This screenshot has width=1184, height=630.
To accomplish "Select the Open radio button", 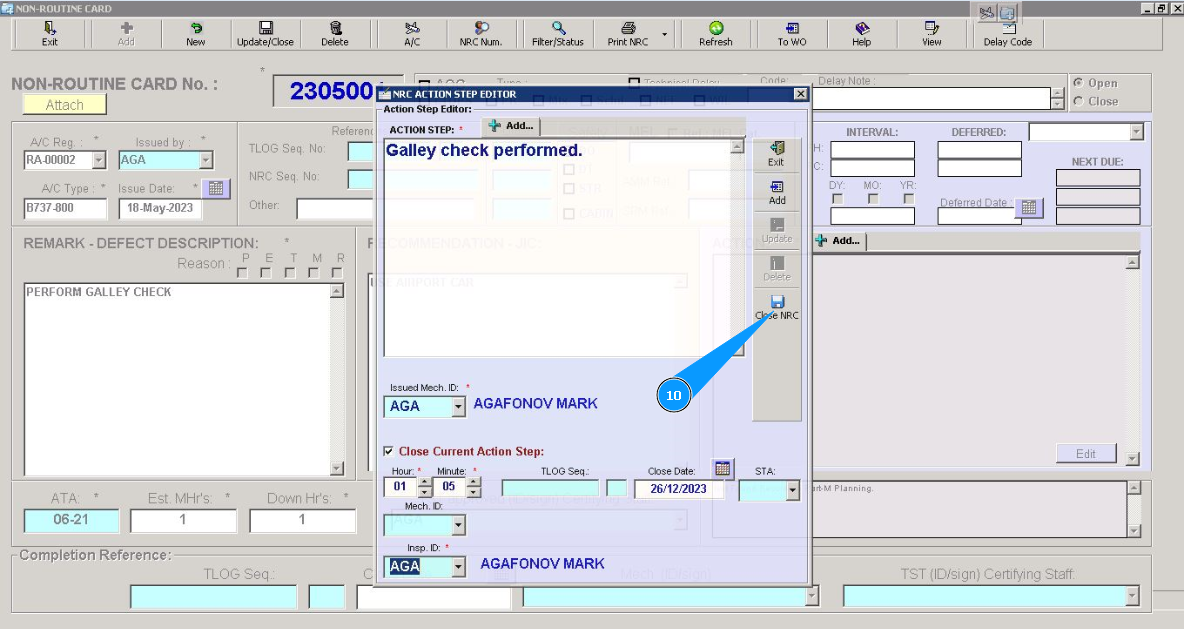I will (1078, 82).
